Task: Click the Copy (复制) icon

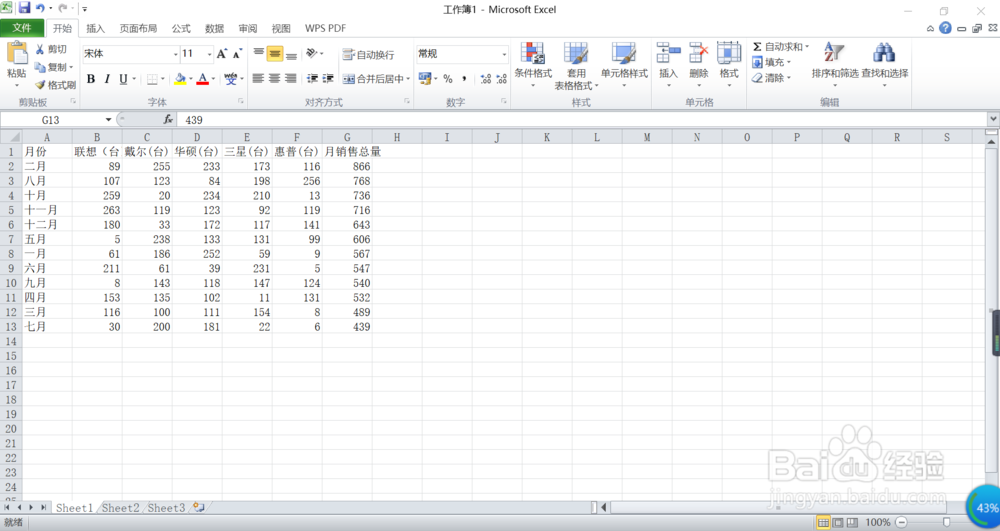Action: pos(40,67)
